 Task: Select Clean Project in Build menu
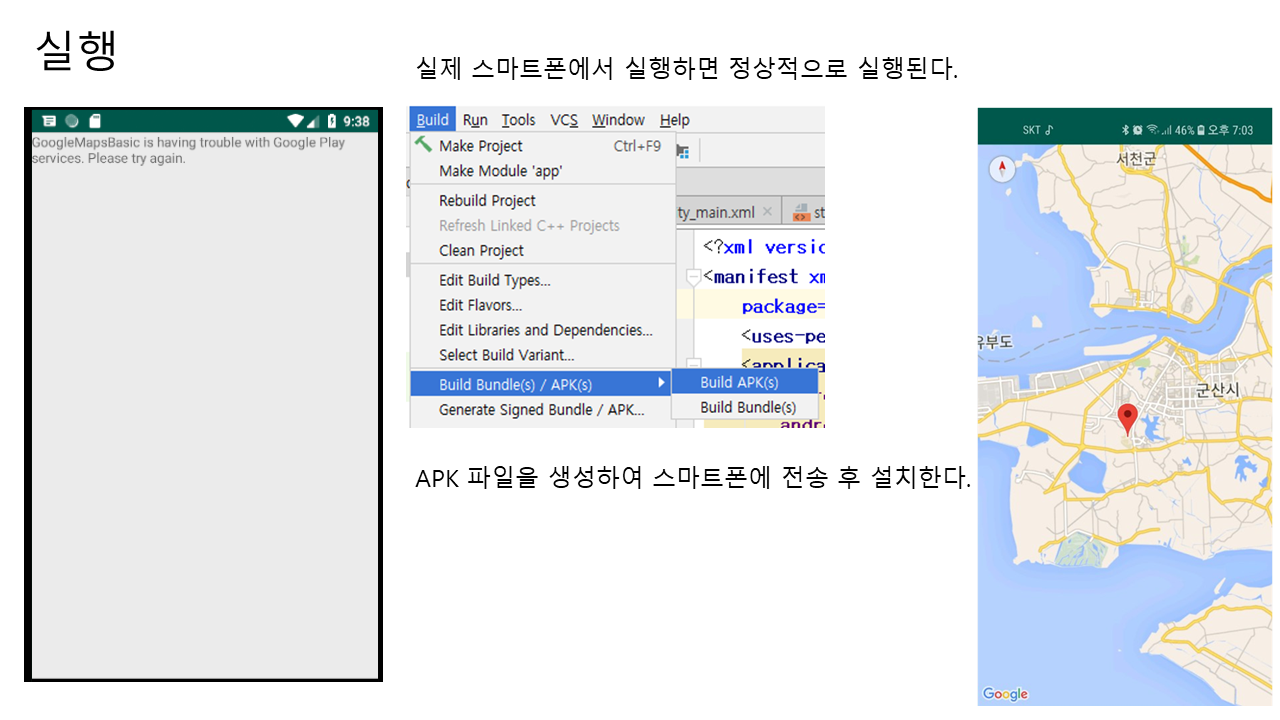point(481,250)
